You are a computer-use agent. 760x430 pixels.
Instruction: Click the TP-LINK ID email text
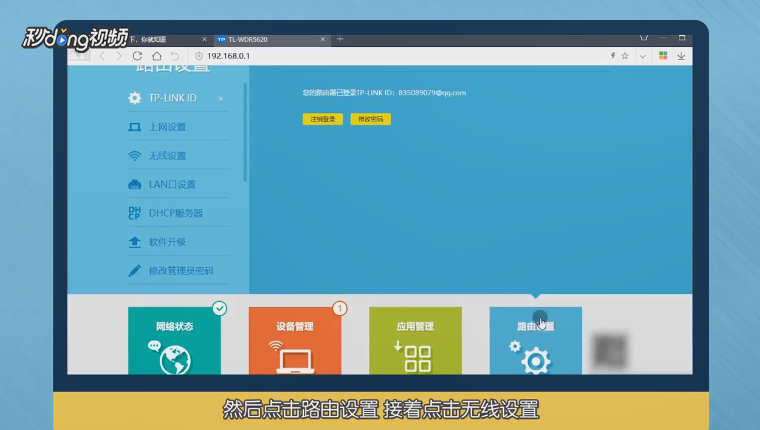coord(432,93)
